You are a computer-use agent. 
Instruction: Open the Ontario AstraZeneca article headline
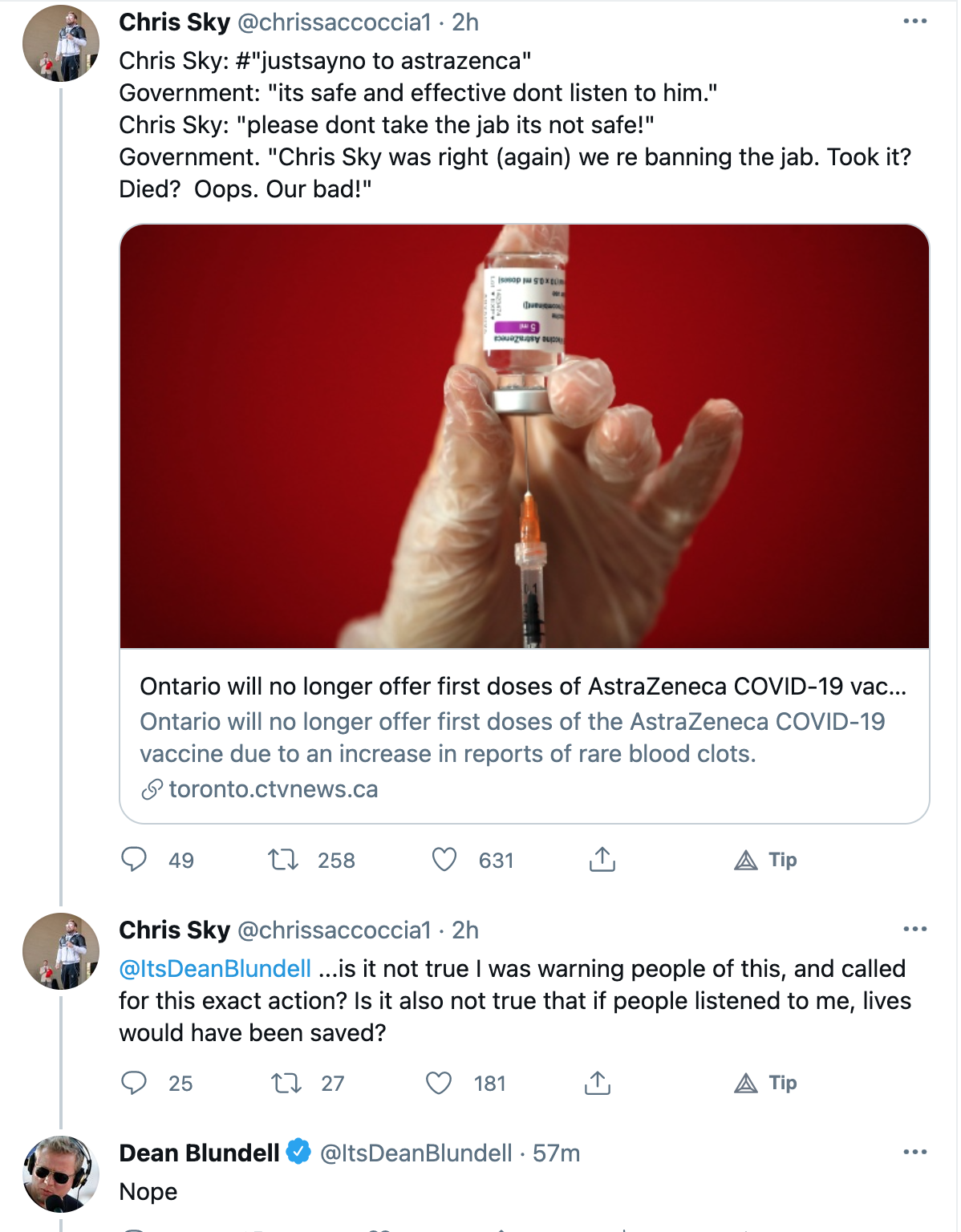pos(523,687)
